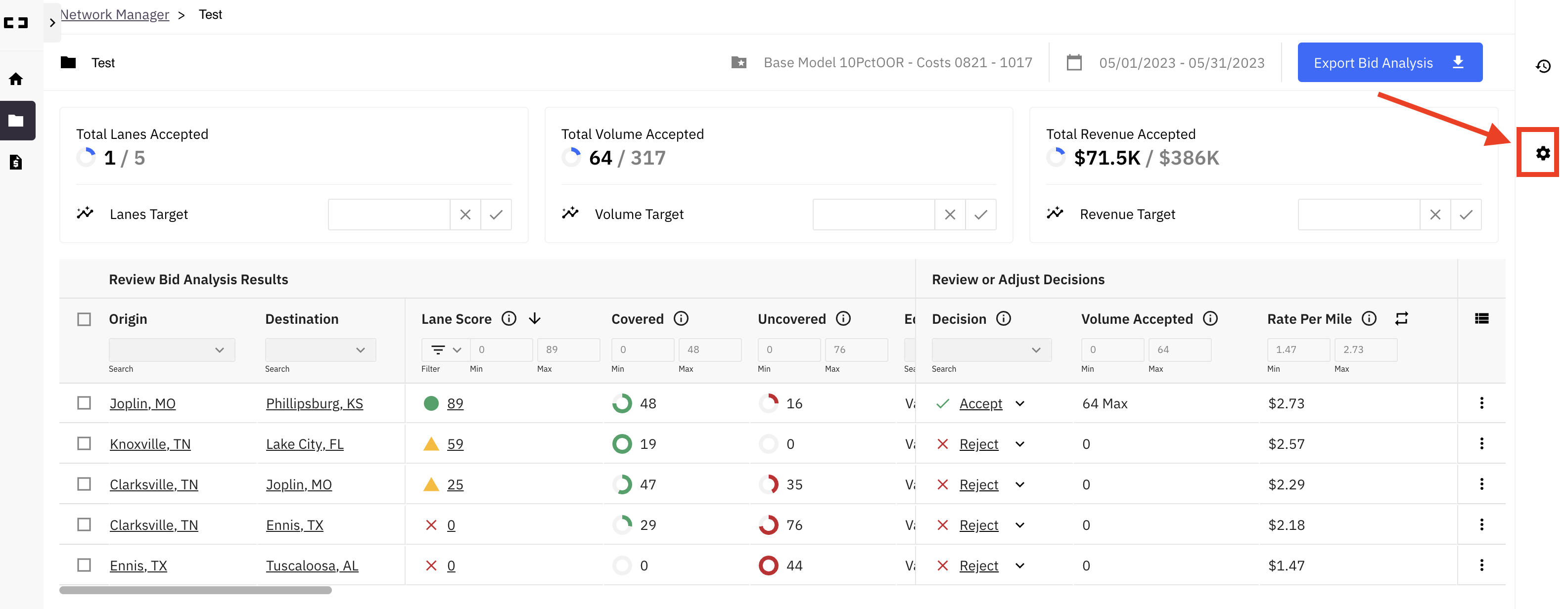The height and width of the screenshot is (609, 1568).
Task: Tick the Ennis, TX row checkbox
Action: pyautogui.click(x=84, y=565)
